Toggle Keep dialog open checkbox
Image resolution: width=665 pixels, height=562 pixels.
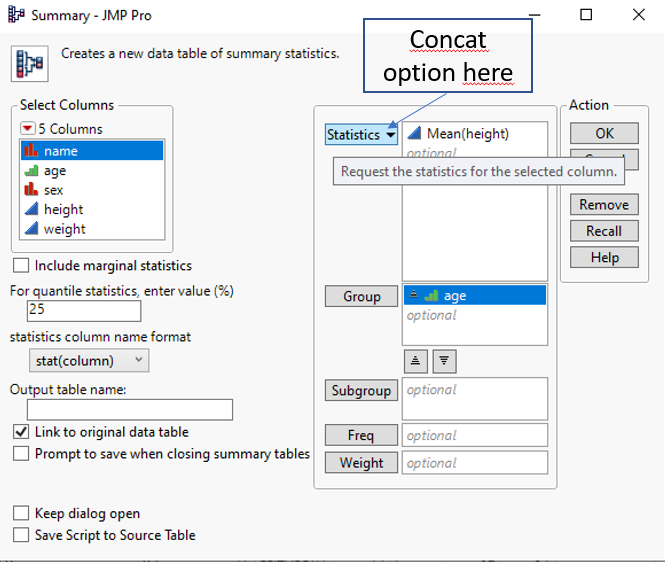(21, 513)
